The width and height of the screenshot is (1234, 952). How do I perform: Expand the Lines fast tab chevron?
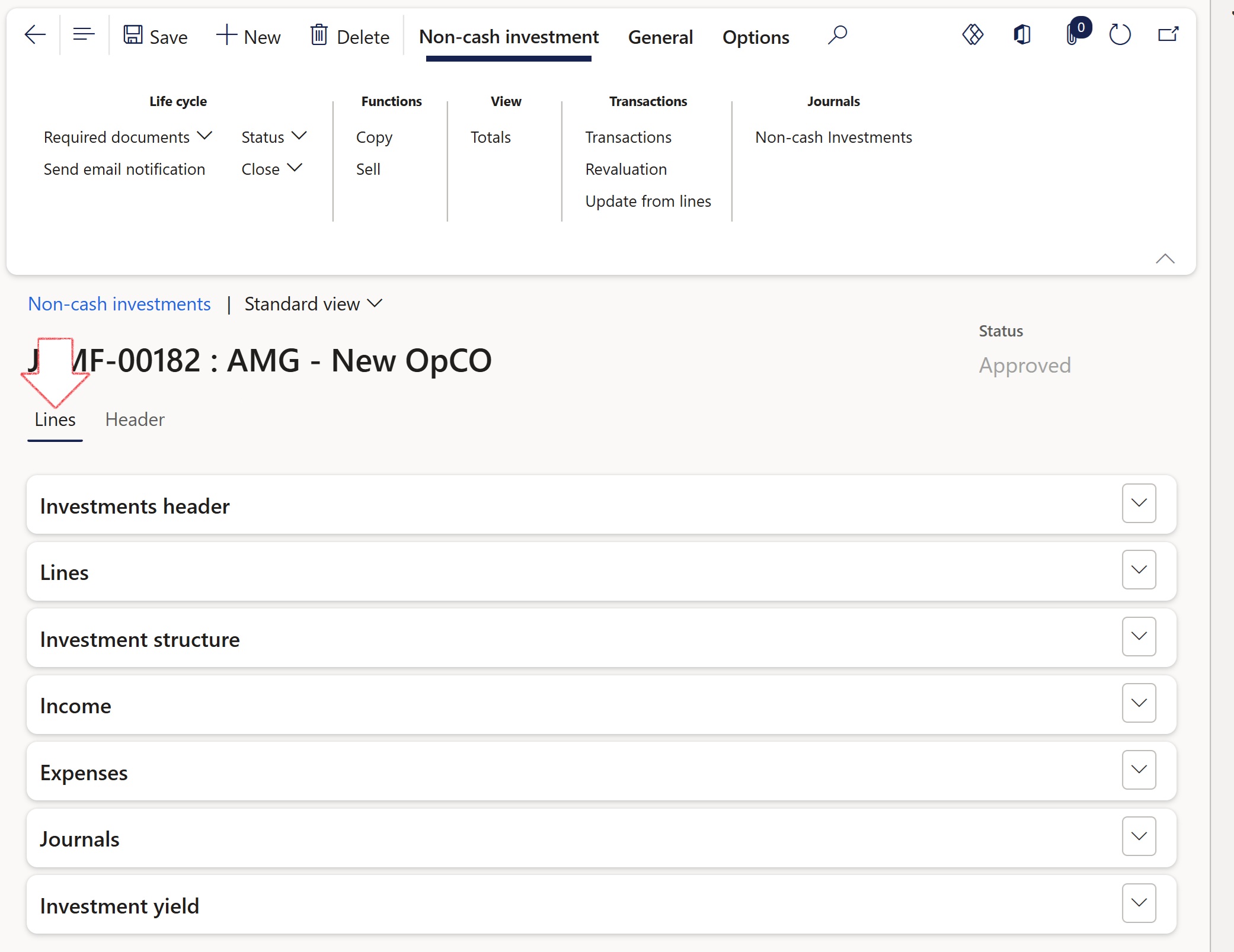1139,569
